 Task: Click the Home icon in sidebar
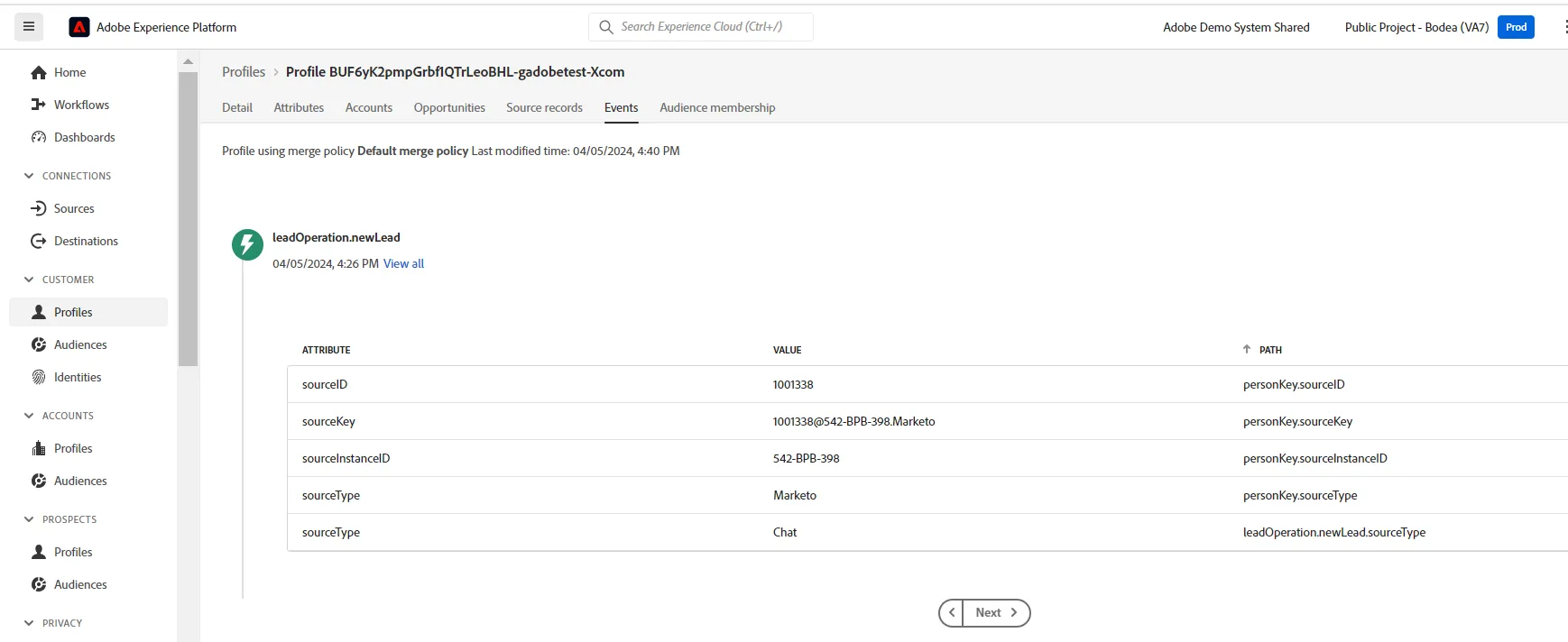coord(39,72)
